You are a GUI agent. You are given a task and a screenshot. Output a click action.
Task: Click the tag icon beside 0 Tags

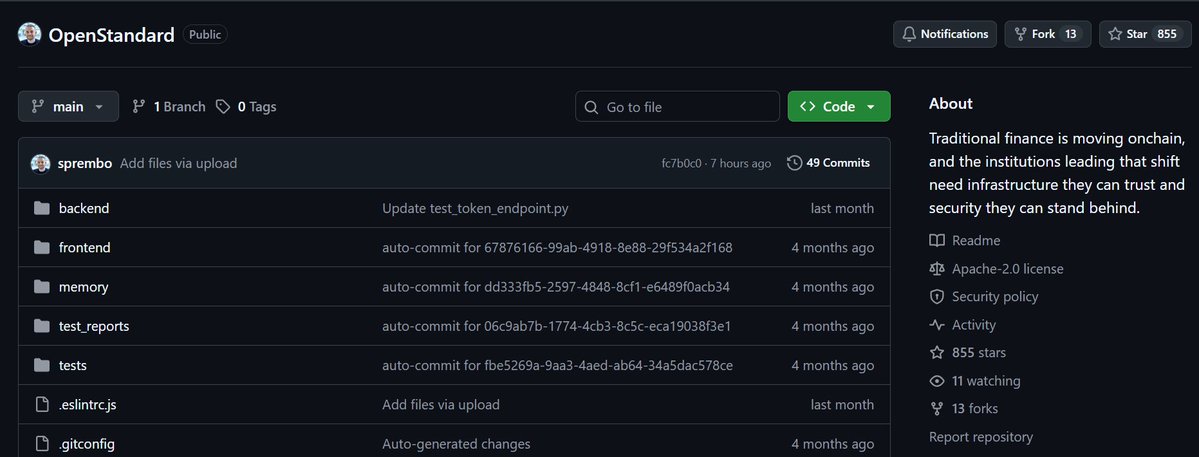[x=223, y=107]
